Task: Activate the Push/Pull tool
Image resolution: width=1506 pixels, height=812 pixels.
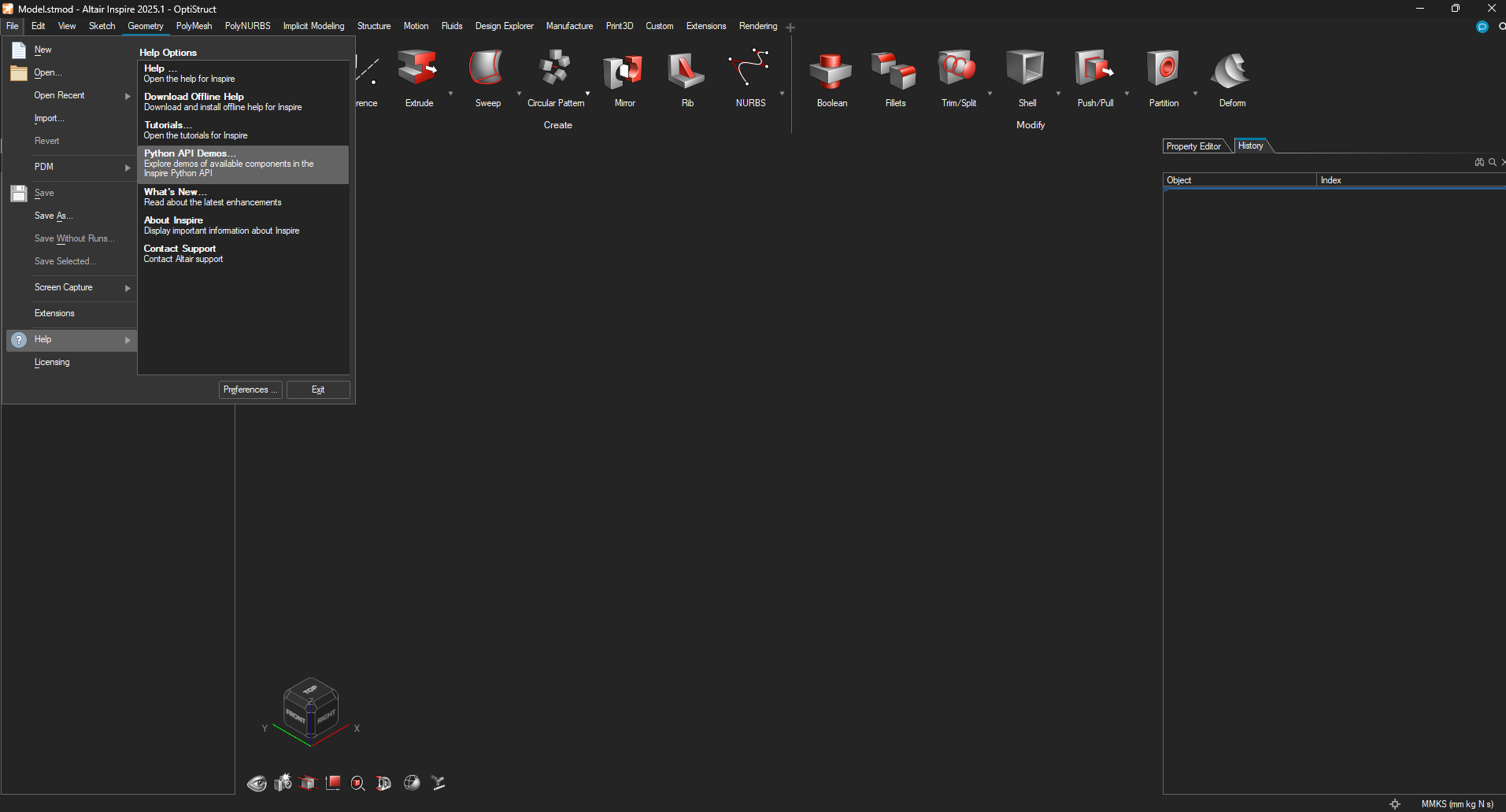Action: [1094, 69]
